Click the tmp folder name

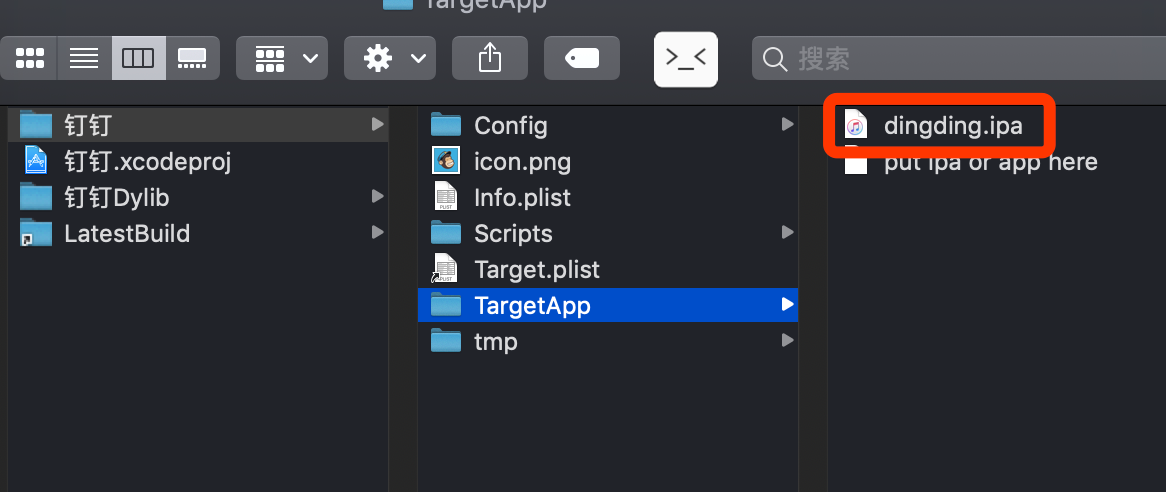pyautogui.click(x=496, y=342)
